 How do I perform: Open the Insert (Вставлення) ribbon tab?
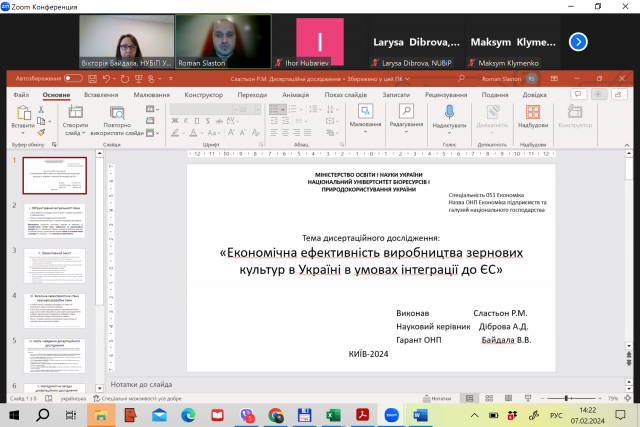pos(101,94)
